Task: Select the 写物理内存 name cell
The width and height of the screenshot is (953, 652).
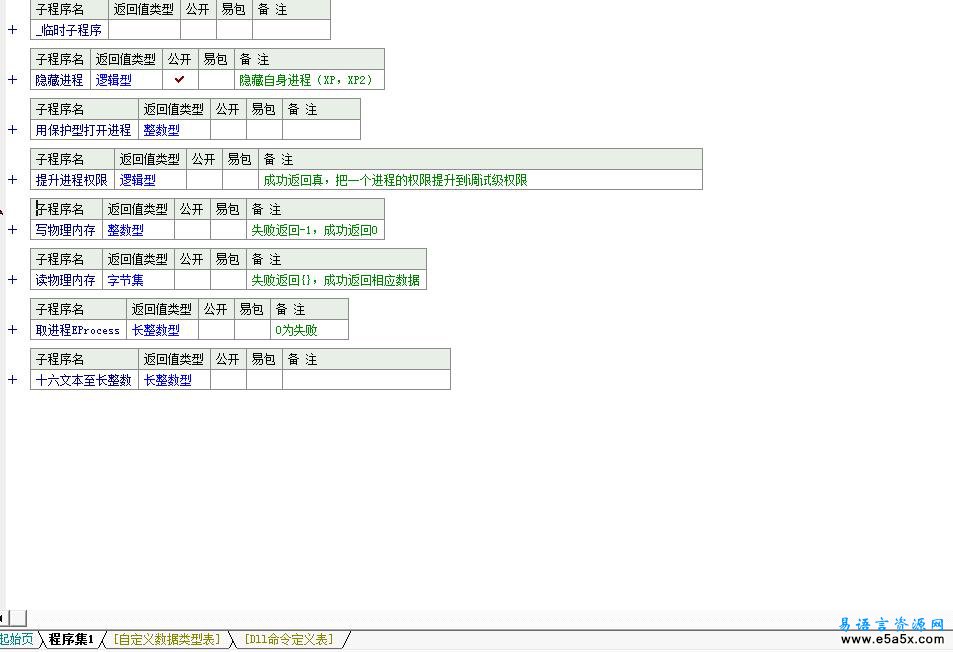Action: click(x=66, y=230)
